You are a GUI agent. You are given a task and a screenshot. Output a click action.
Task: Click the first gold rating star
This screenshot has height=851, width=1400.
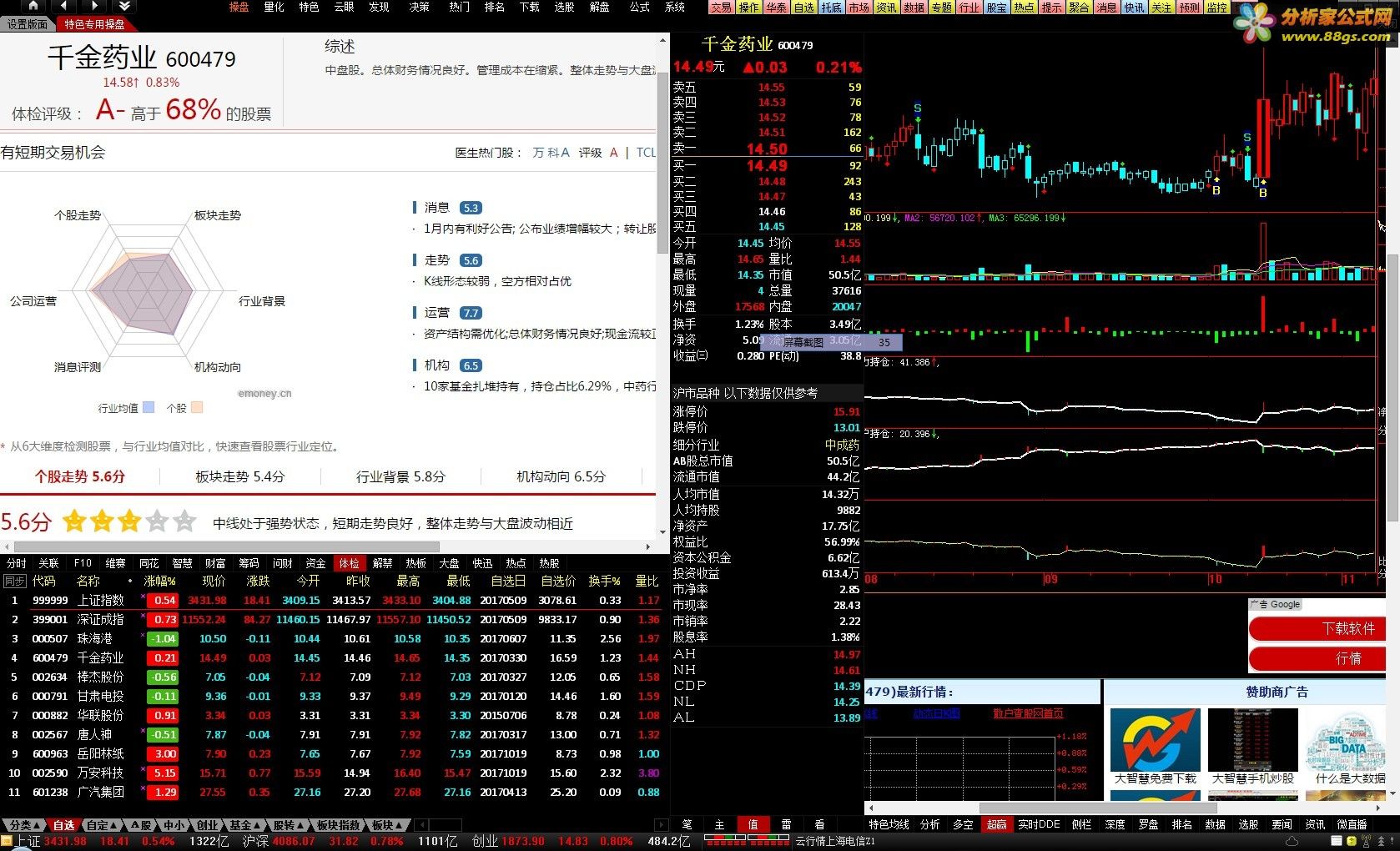(74, 521)
